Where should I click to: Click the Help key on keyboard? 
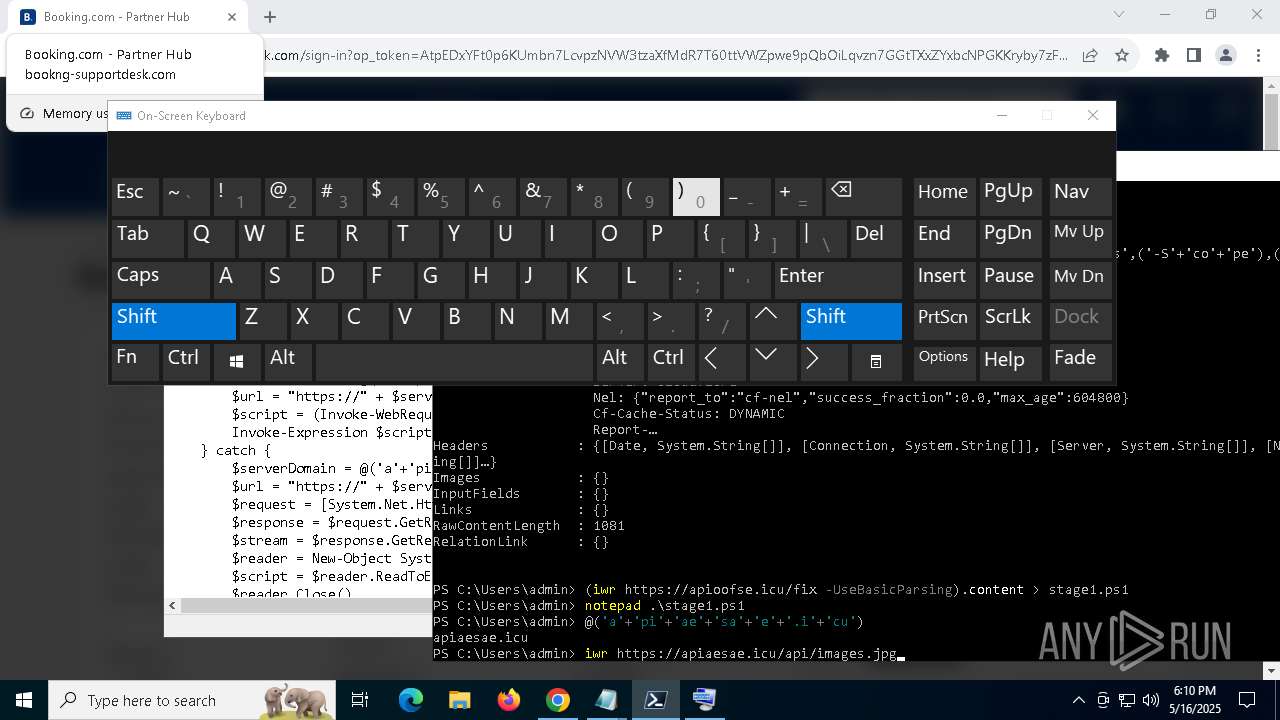click(x=1010, y=361)
